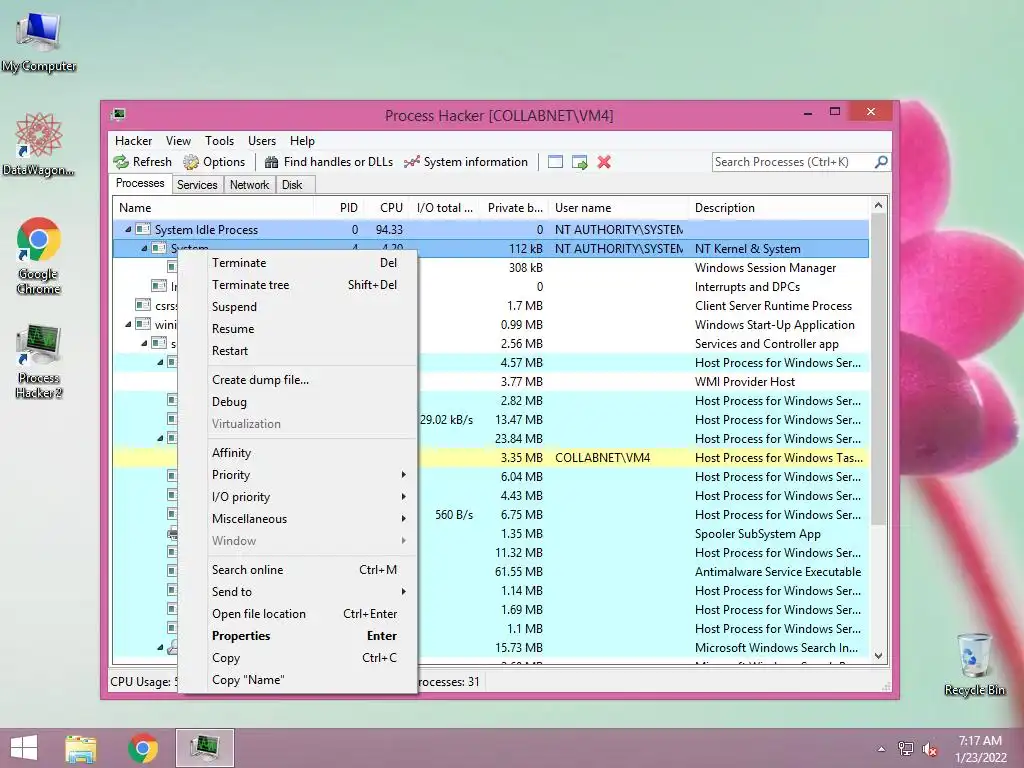Open the Users menu
The width and height of the screenshot is (1024, 768).
pyautogui.click(x=262, y=141)
